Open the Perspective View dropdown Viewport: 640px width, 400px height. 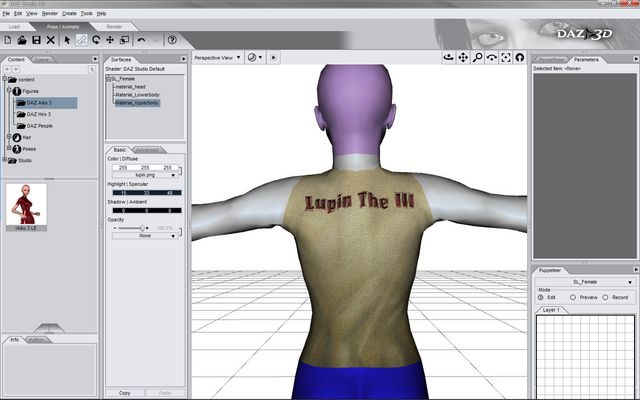point(217,58)
